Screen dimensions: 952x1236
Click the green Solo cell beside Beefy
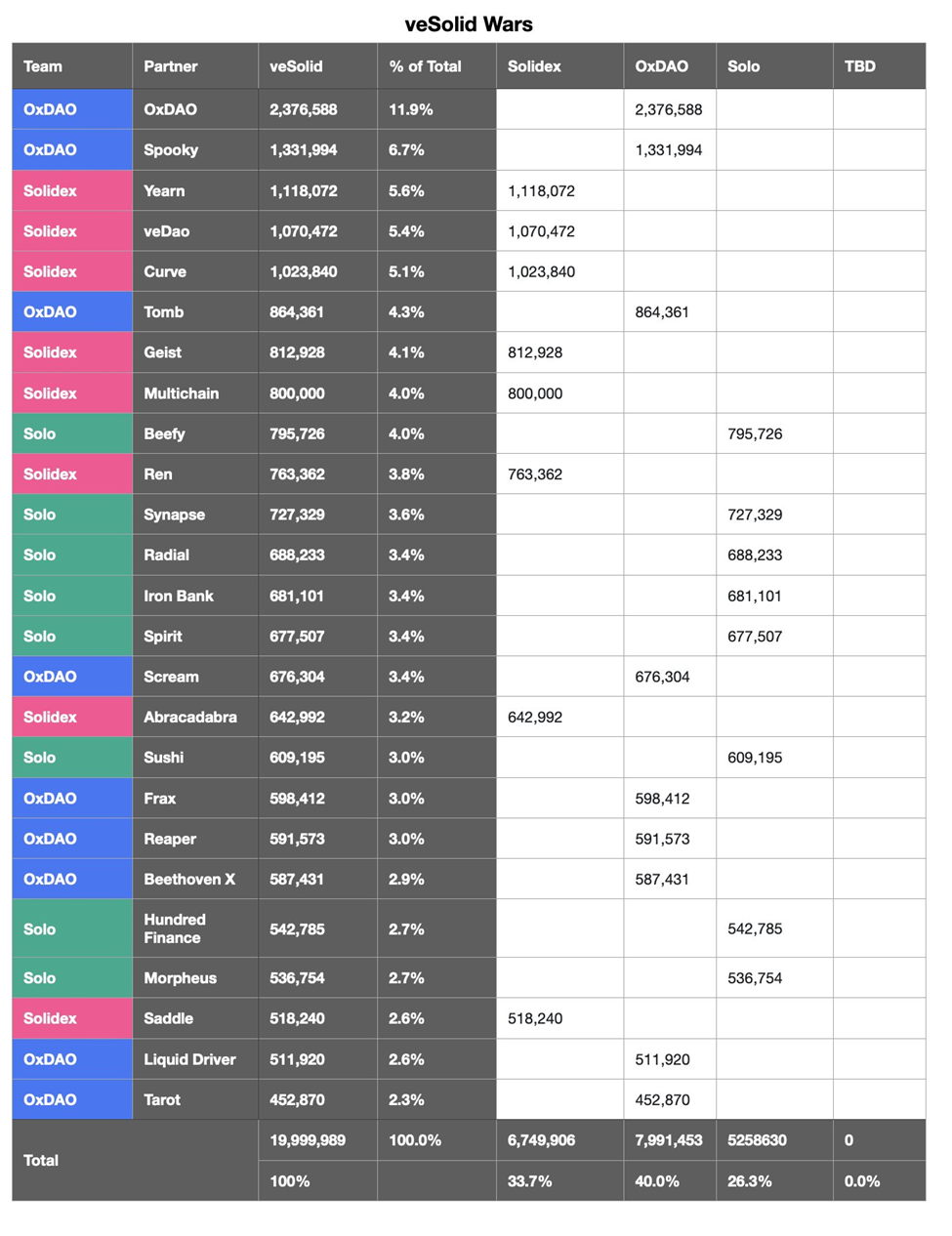[72, 433]
